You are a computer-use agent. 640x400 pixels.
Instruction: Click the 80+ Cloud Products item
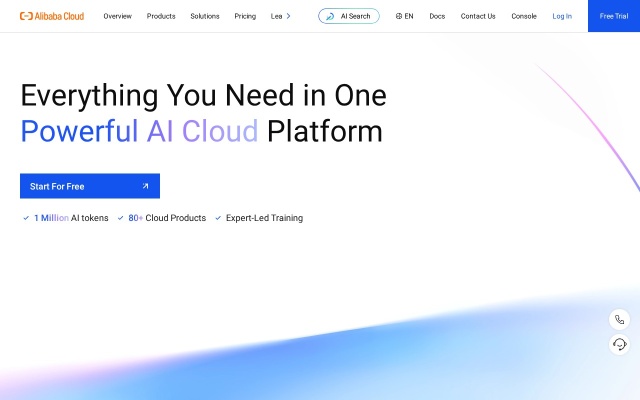[x=166, y=218]
